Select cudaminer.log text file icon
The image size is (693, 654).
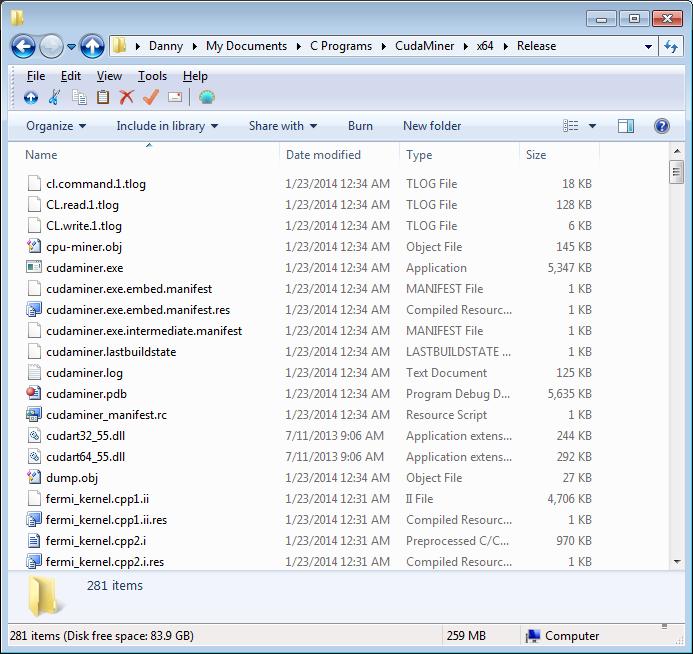tap(34, 373)
